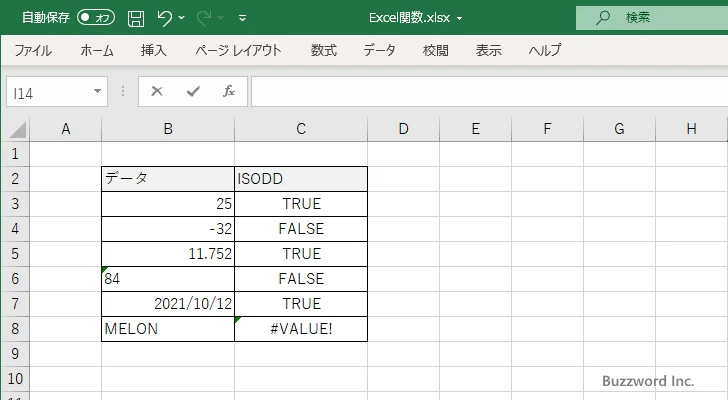Viewport: 728px width, 400px height.
Task: Select column E header
Action: coord(475,129)
